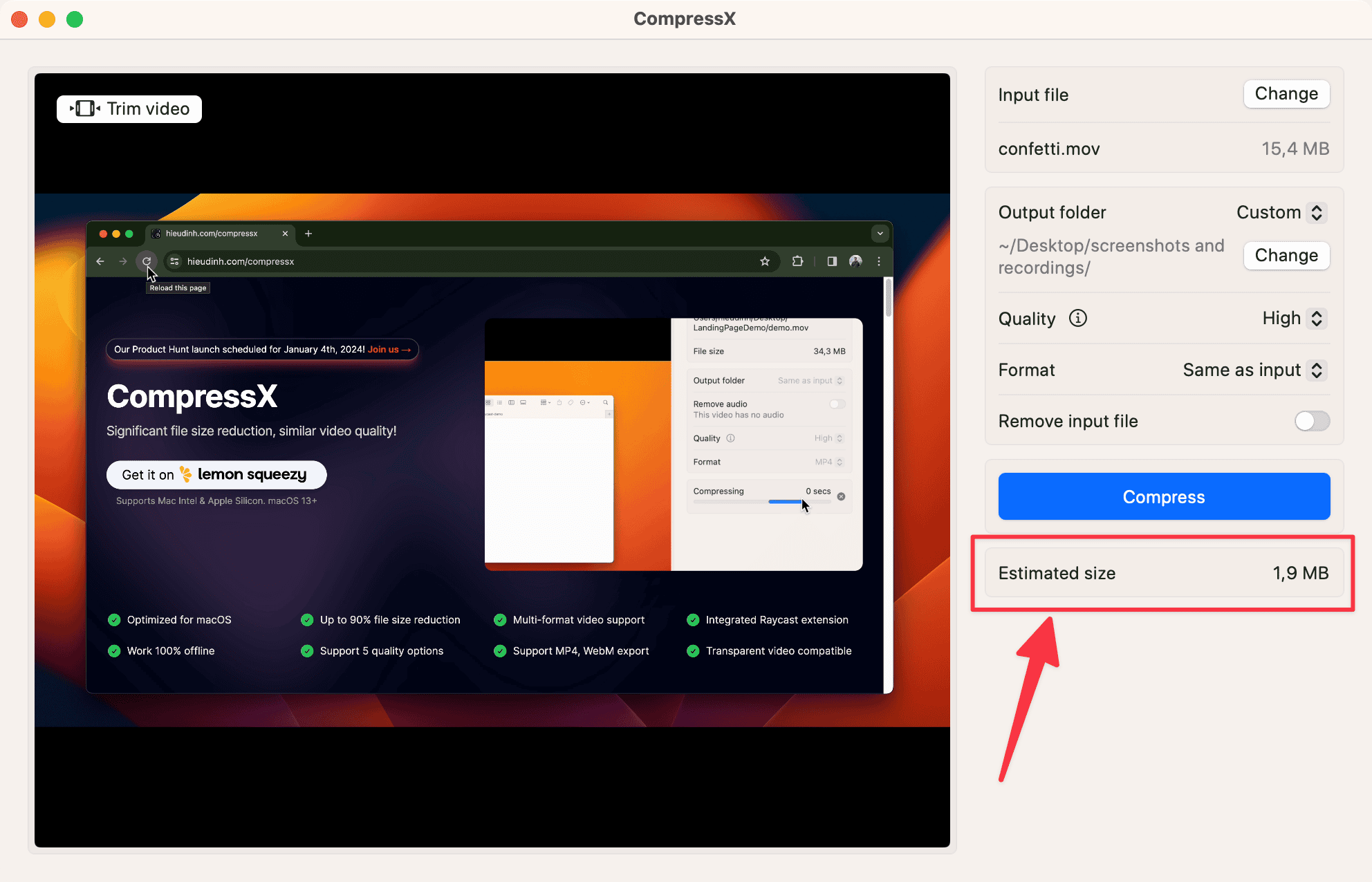Click the Quality info icon

pyautogui.click(x=1077, y=318)
